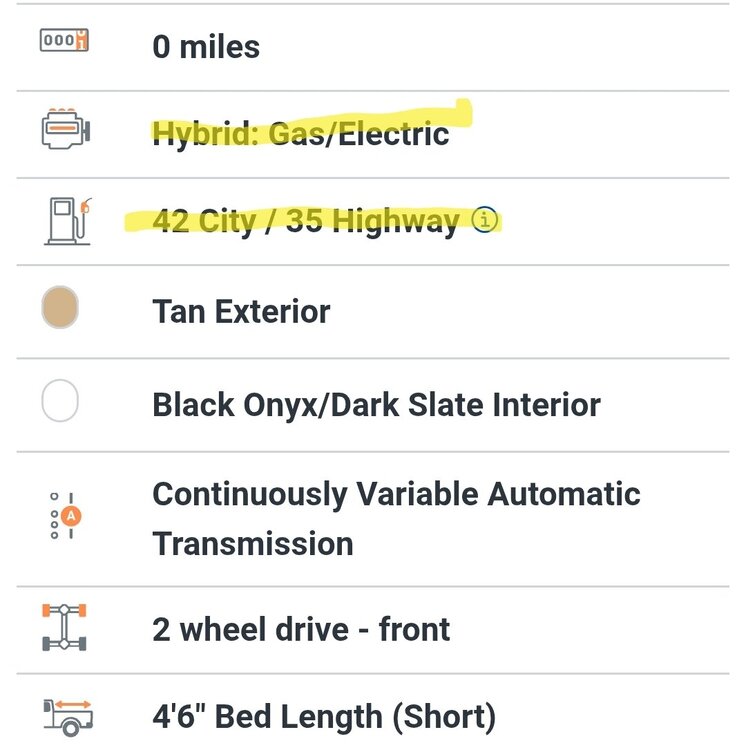Screen dimensions: 746x750
Task: Click the 42 City mileage text
Action: (205, 221)
